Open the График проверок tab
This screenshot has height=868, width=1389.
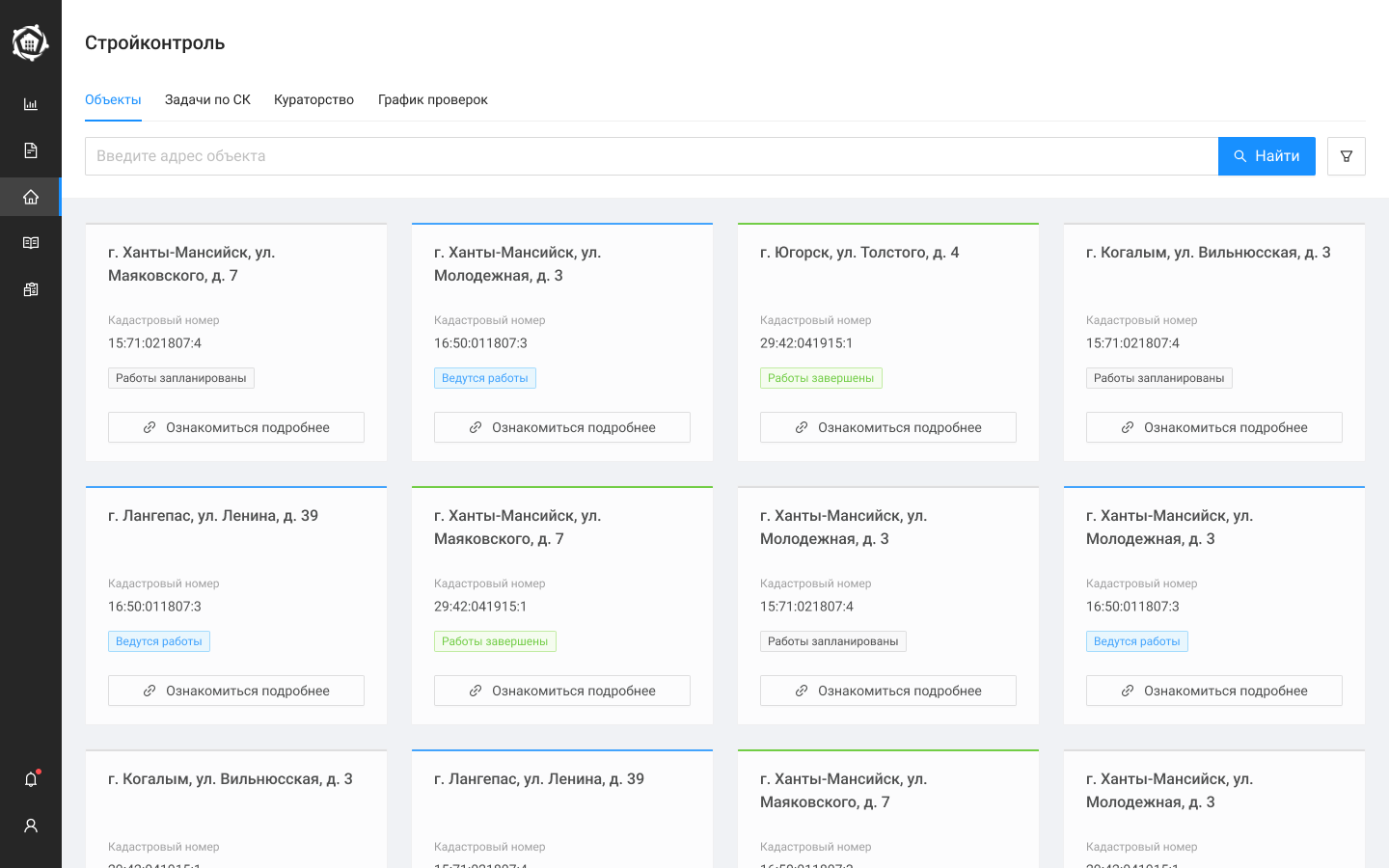point(432,100)
